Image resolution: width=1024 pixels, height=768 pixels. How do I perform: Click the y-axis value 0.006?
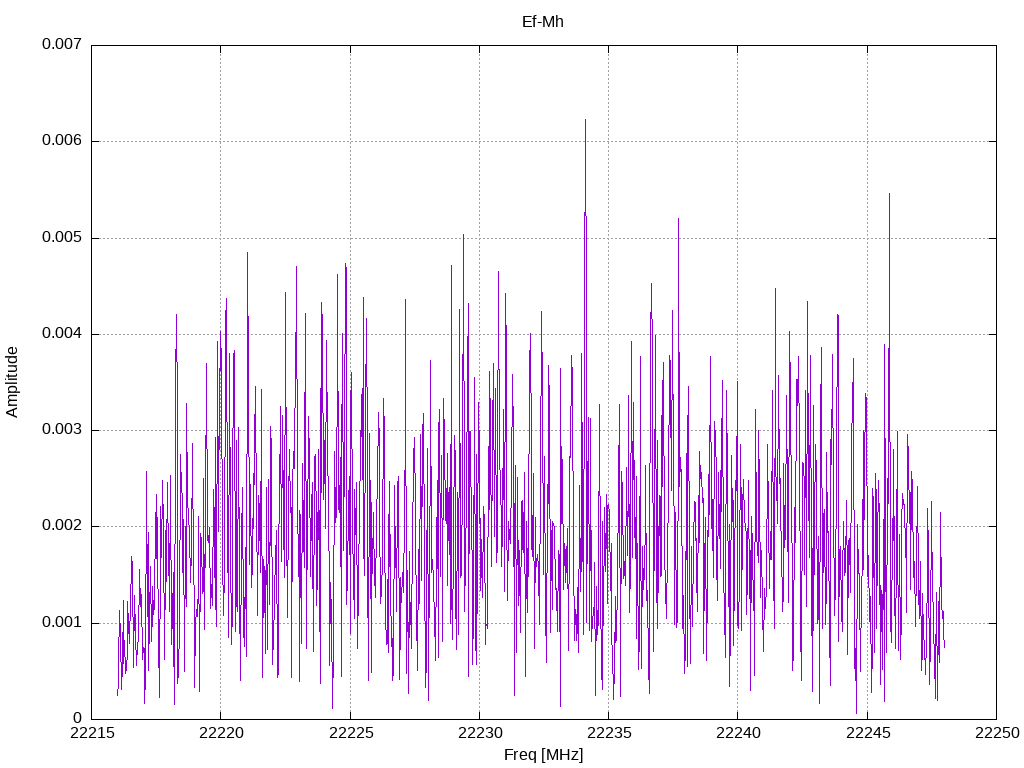[62, 140]
